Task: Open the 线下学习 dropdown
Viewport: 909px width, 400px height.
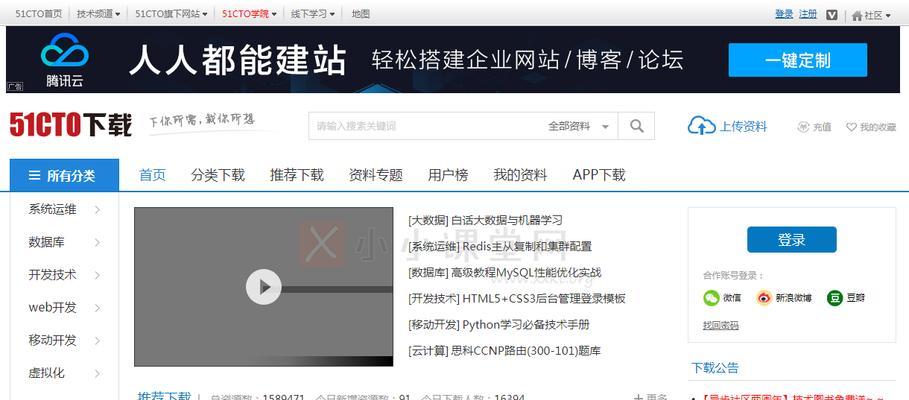Action: [313, 14]
